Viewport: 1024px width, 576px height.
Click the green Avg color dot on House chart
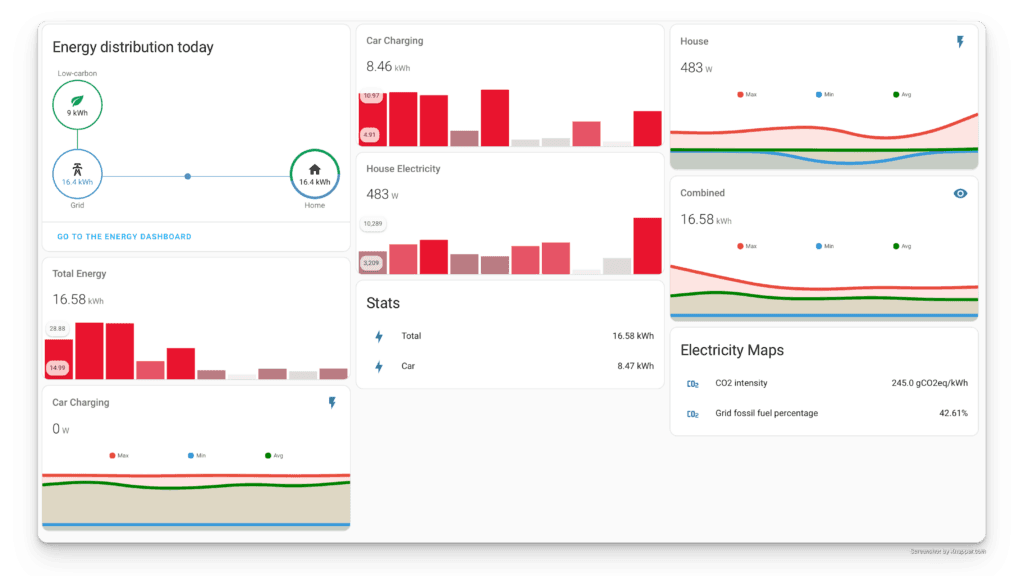click(894, 94)
